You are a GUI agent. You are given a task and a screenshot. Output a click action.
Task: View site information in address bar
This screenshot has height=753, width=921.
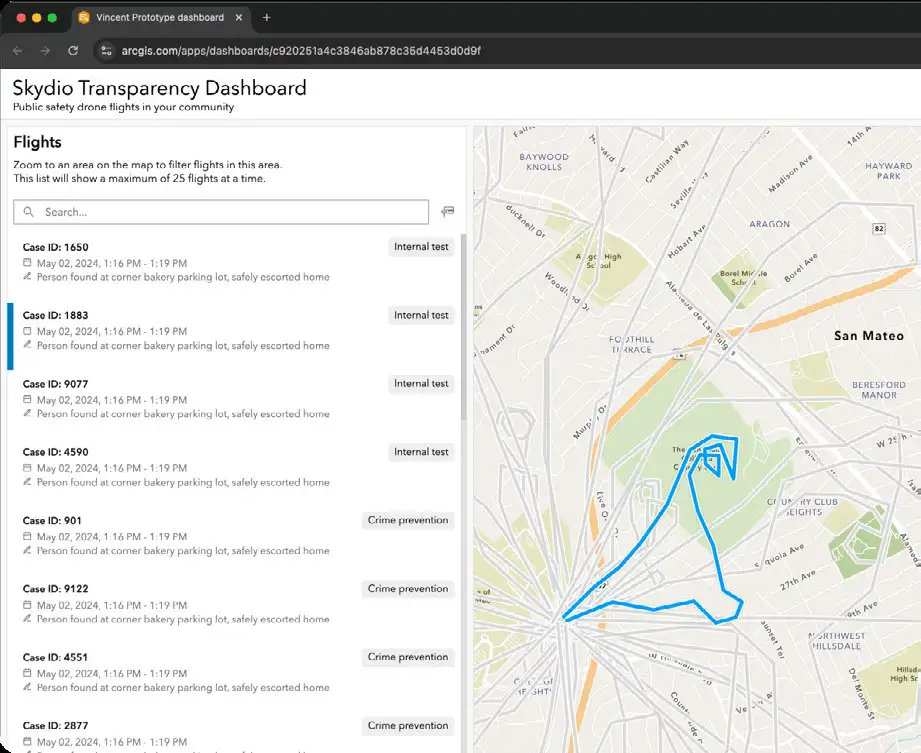click(x=106, y=51)
